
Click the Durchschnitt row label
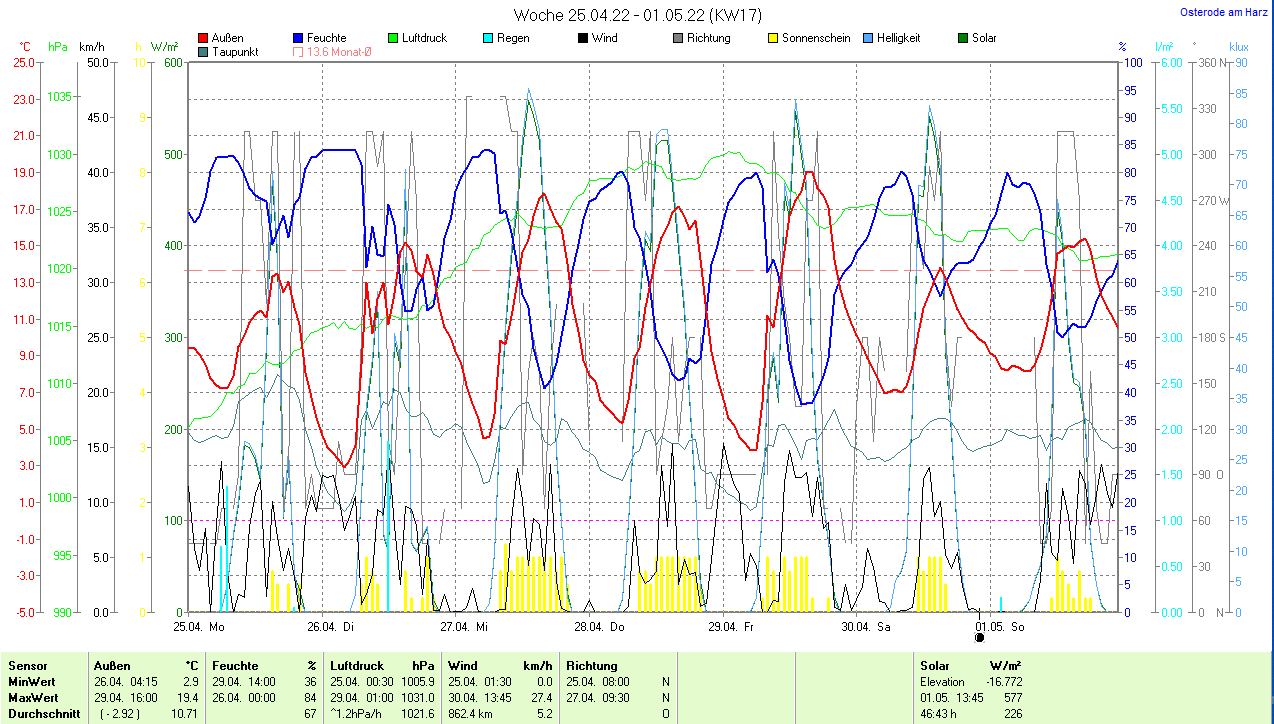pyautogui.click(x=40, y=713)
